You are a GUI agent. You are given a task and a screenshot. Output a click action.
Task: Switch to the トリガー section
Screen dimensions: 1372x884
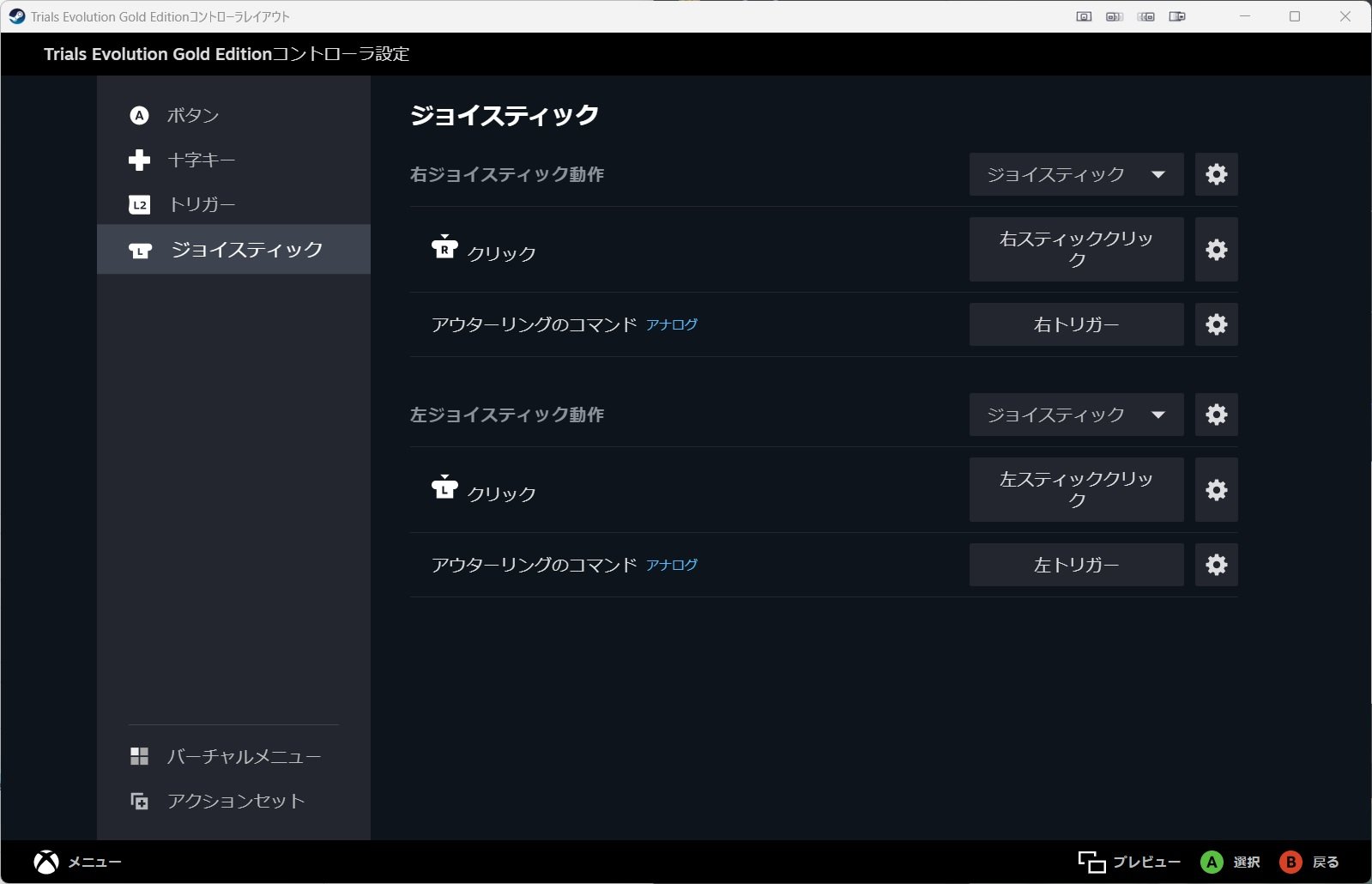(x=233, y=204)
